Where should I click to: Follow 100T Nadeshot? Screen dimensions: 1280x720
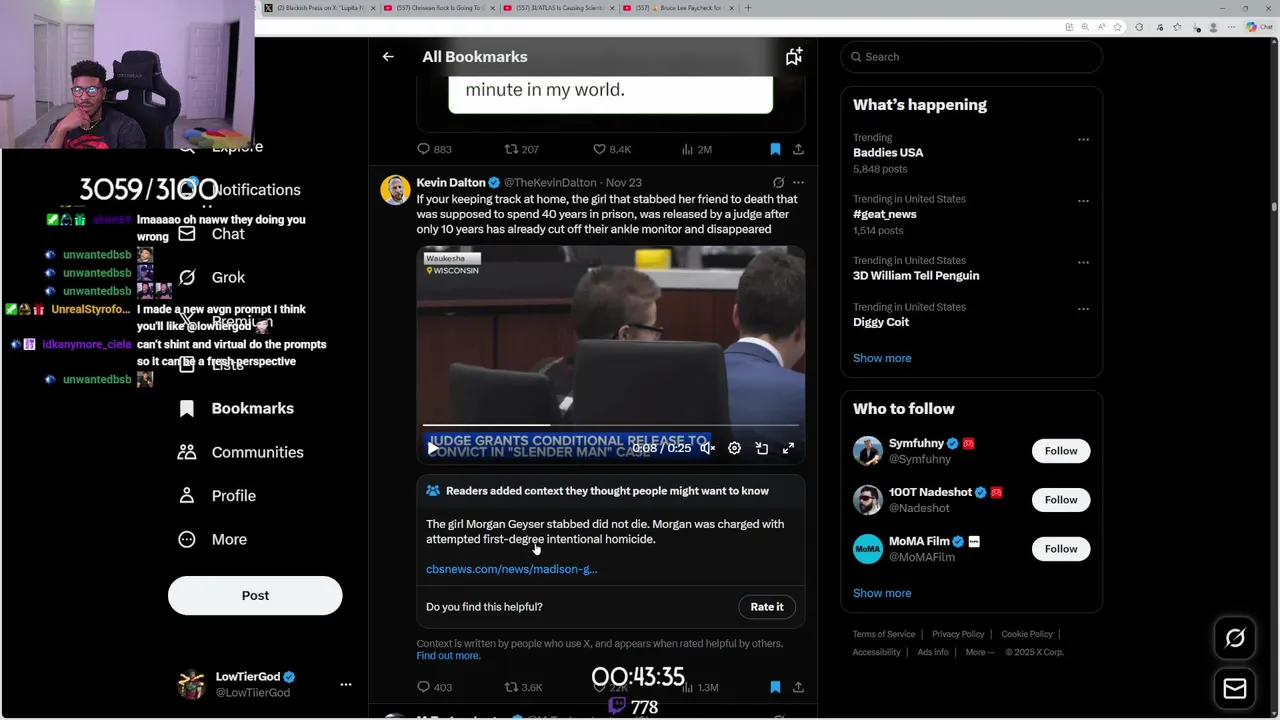[x=1061, y=500]
